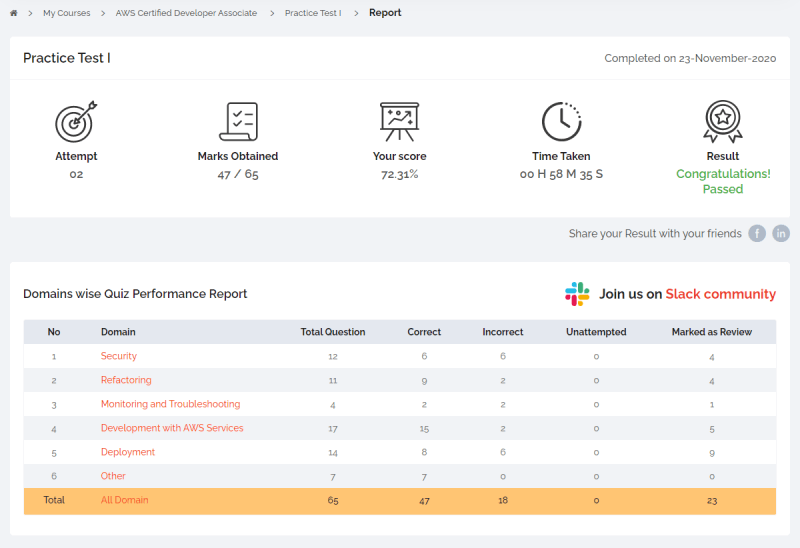Screen dimensions: 800x548
Task: Open the Security domain link
Action: (119, 356)
